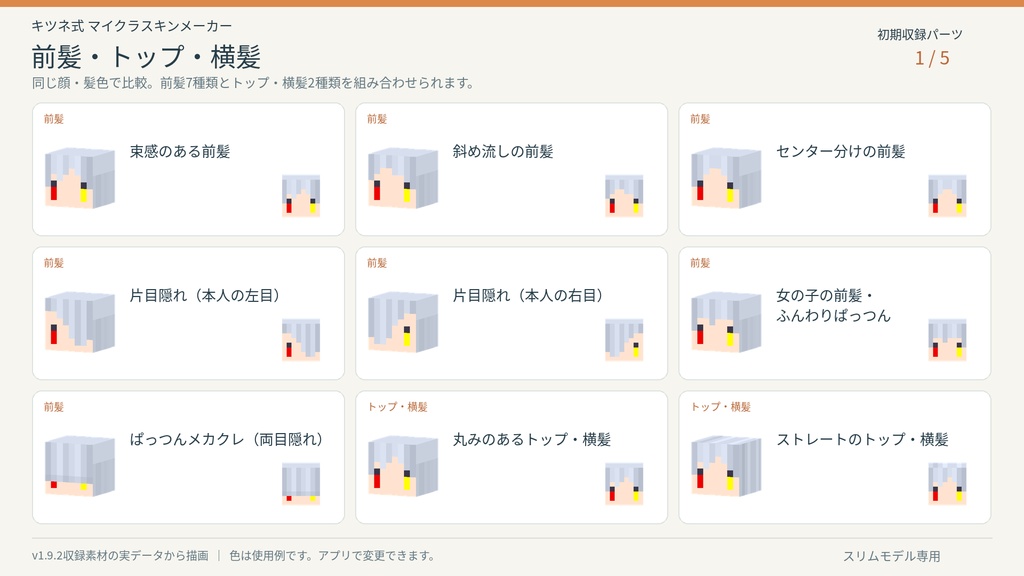Screen dimensions: 1024x576
Task: Click the 3D head preview for 丸みのあるトップ・横髪
Action: pyautogui.click(x=403, y=466)
